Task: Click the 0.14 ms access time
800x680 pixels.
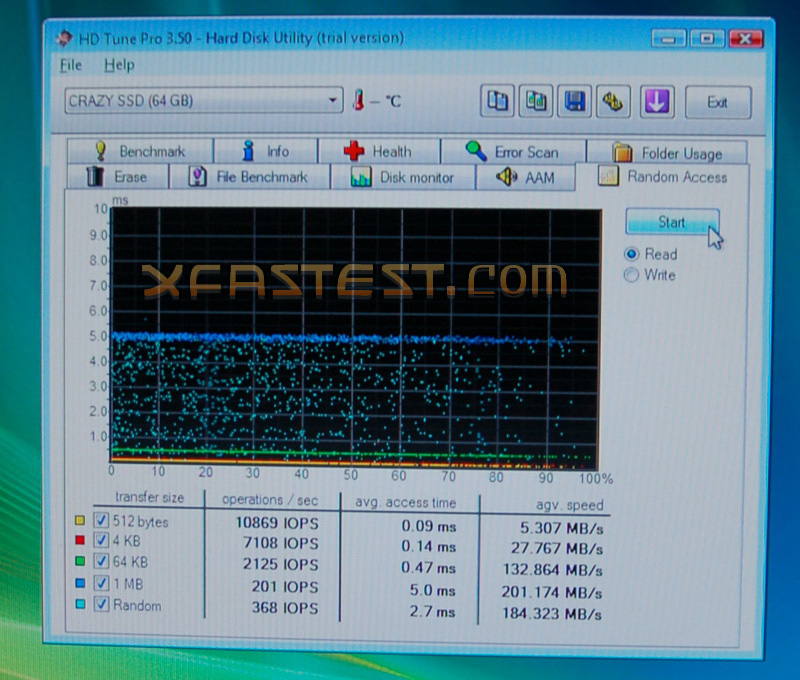Action: pos(429,547)
